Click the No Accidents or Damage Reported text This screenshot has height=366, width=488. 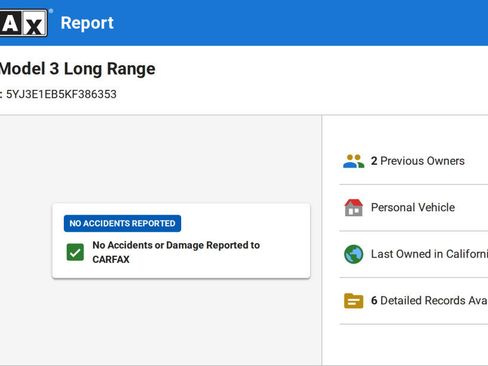(x=176, y=252)
